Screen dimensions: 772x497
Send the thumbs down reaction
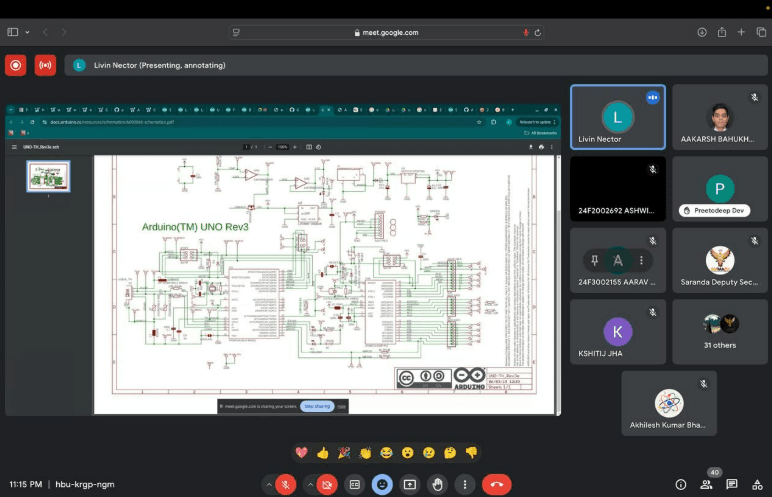coord(471,452)
